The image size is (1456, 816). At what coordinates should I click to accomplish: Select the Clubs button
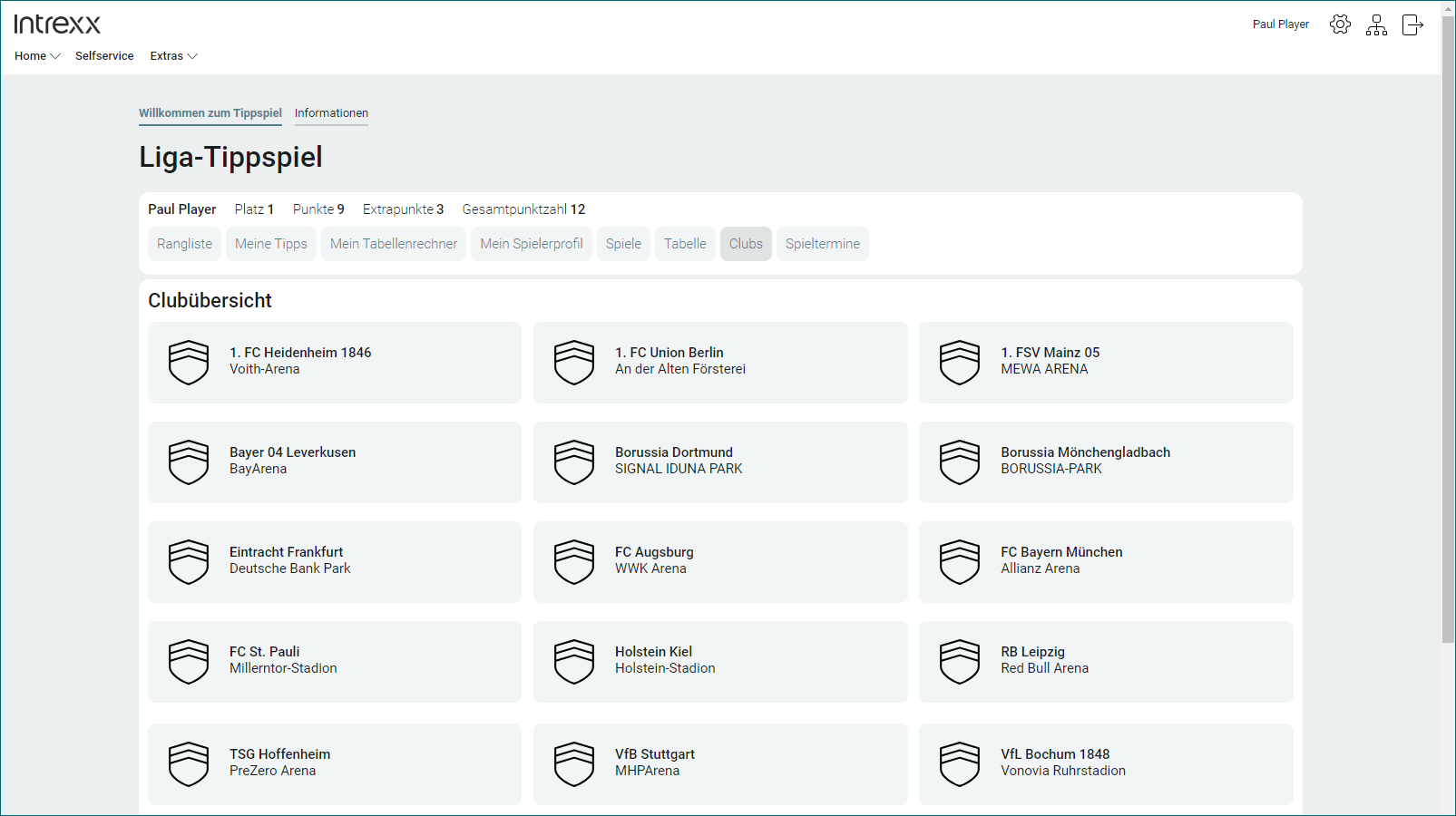(x=746, y=244)
